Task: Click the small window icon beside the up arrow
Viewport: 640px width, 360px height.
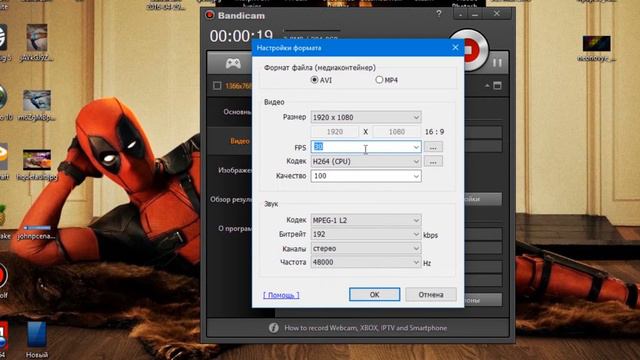Action: coord(497,86)
